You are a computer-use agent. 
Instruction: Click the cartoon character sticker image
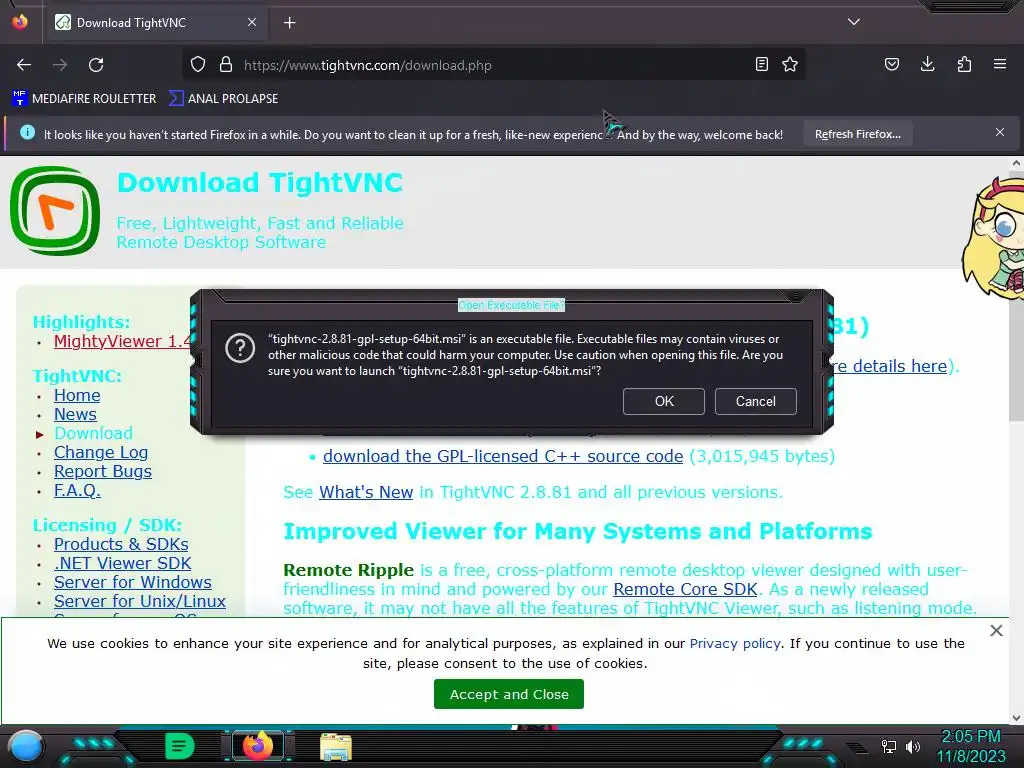(991, 238)
